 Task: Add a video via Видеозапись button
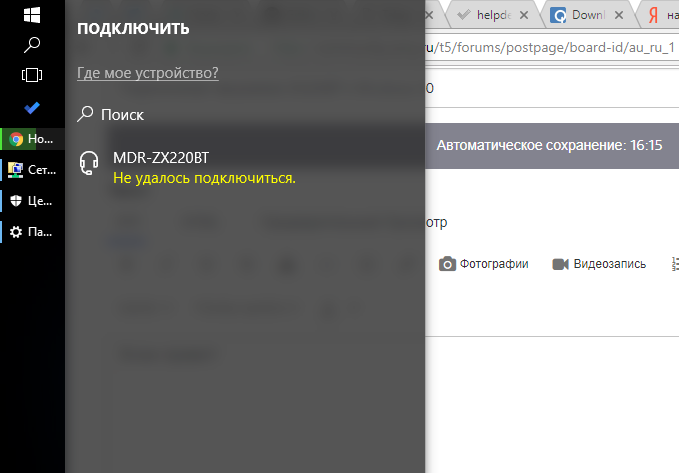[x=599, y=264]
